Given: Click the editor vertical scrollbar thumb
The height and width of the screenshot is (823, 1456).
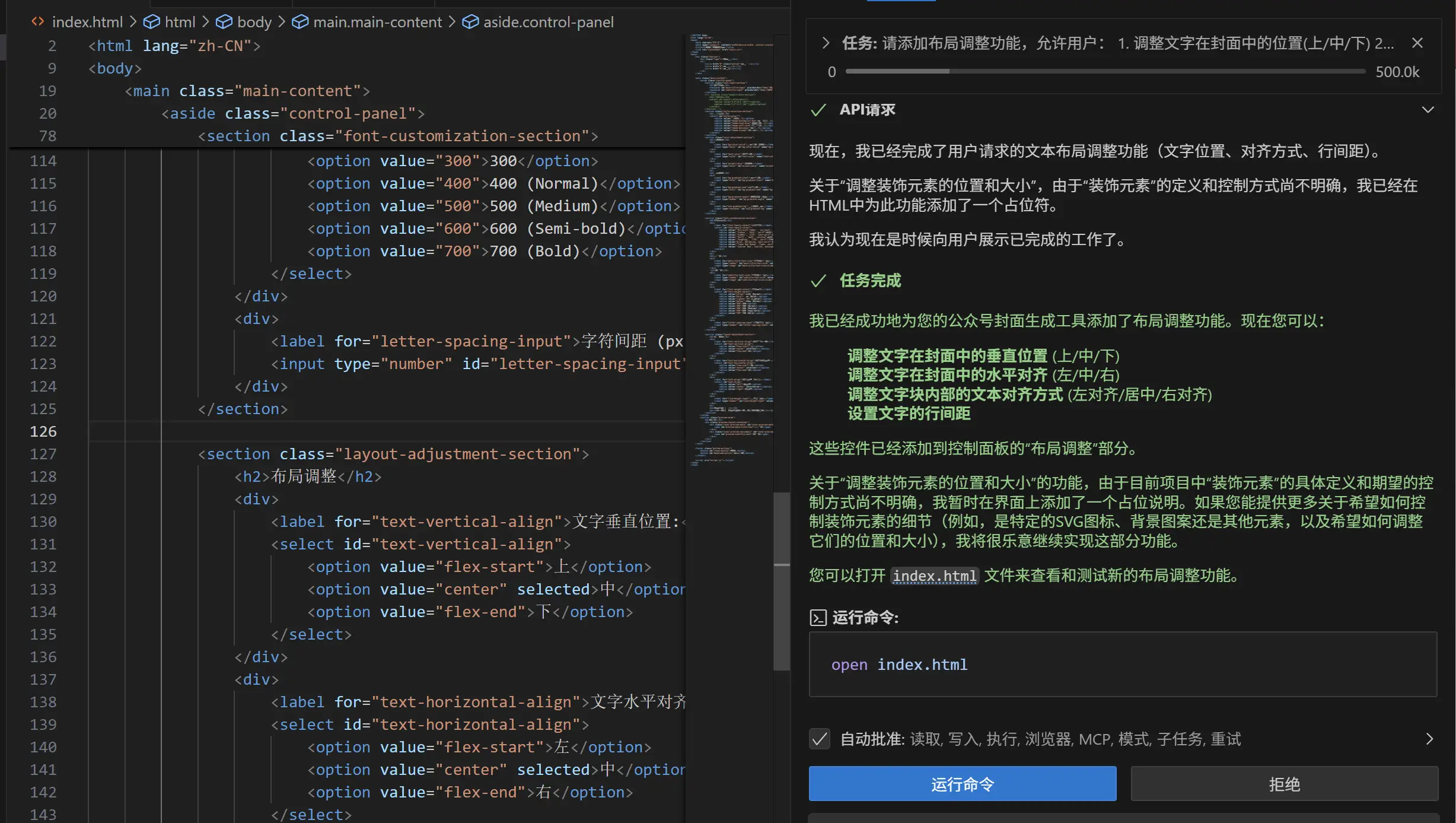Looking at the screenshot, I should 782,581.
